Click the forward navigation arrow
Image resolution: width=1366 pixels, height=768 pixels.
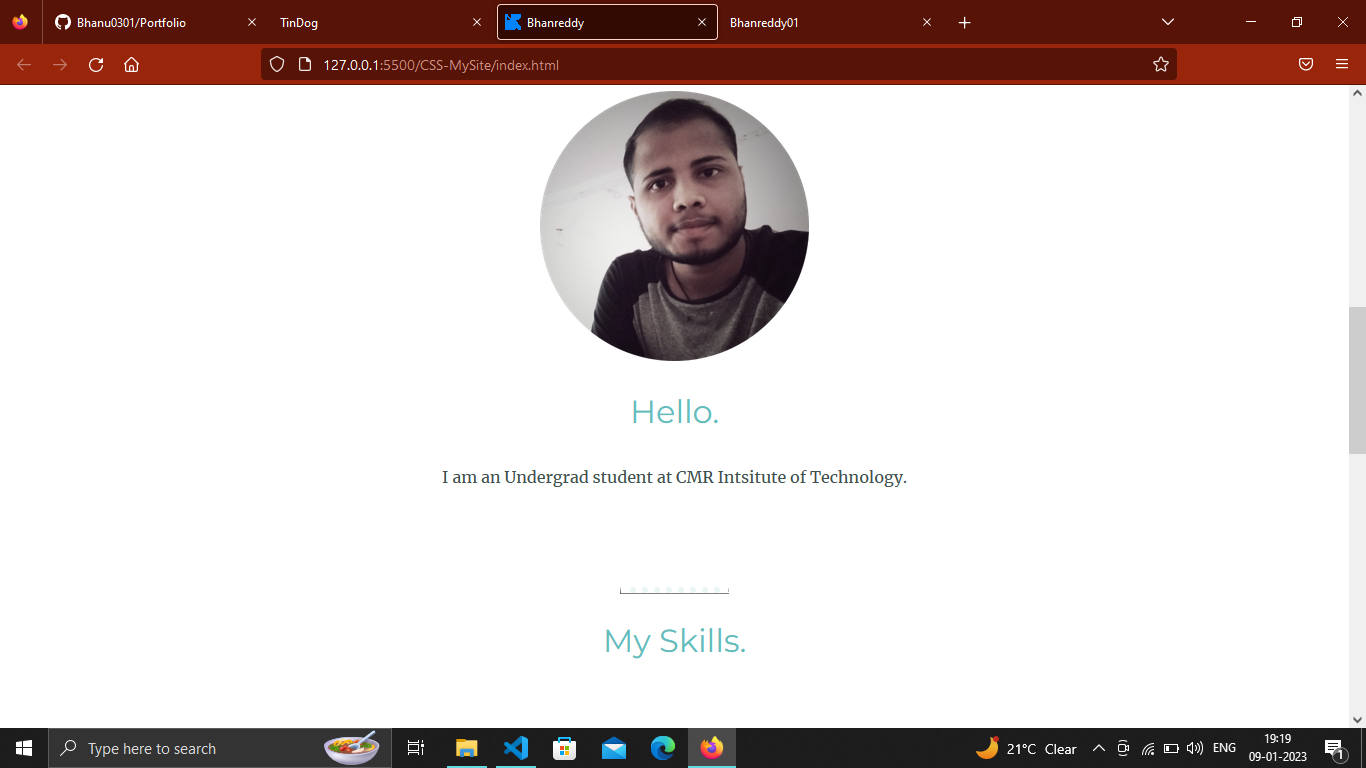click(x=59, y=64)
